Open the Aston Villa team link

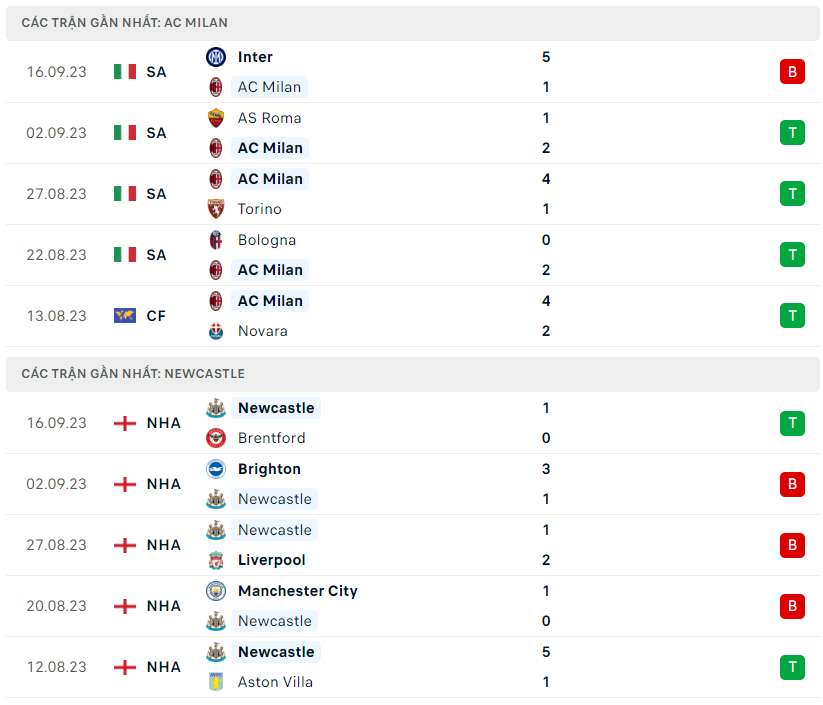coord(275,682)
